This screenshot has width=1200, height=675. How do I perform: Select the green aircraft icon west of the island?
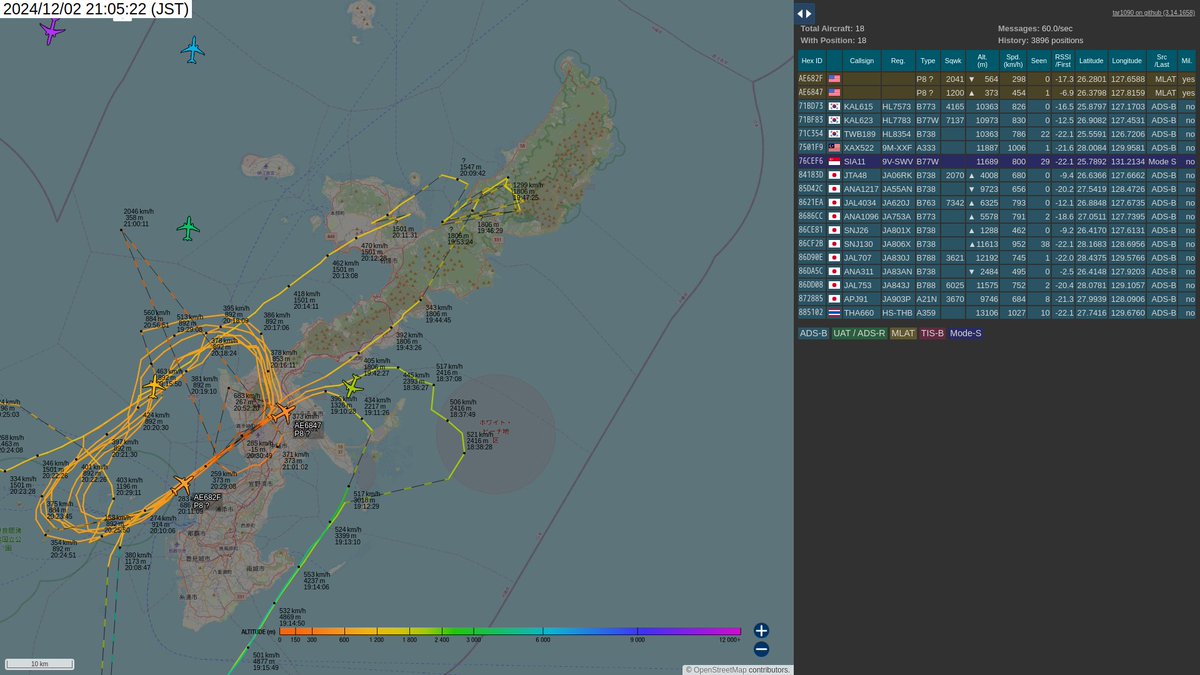tap(188, 228)
